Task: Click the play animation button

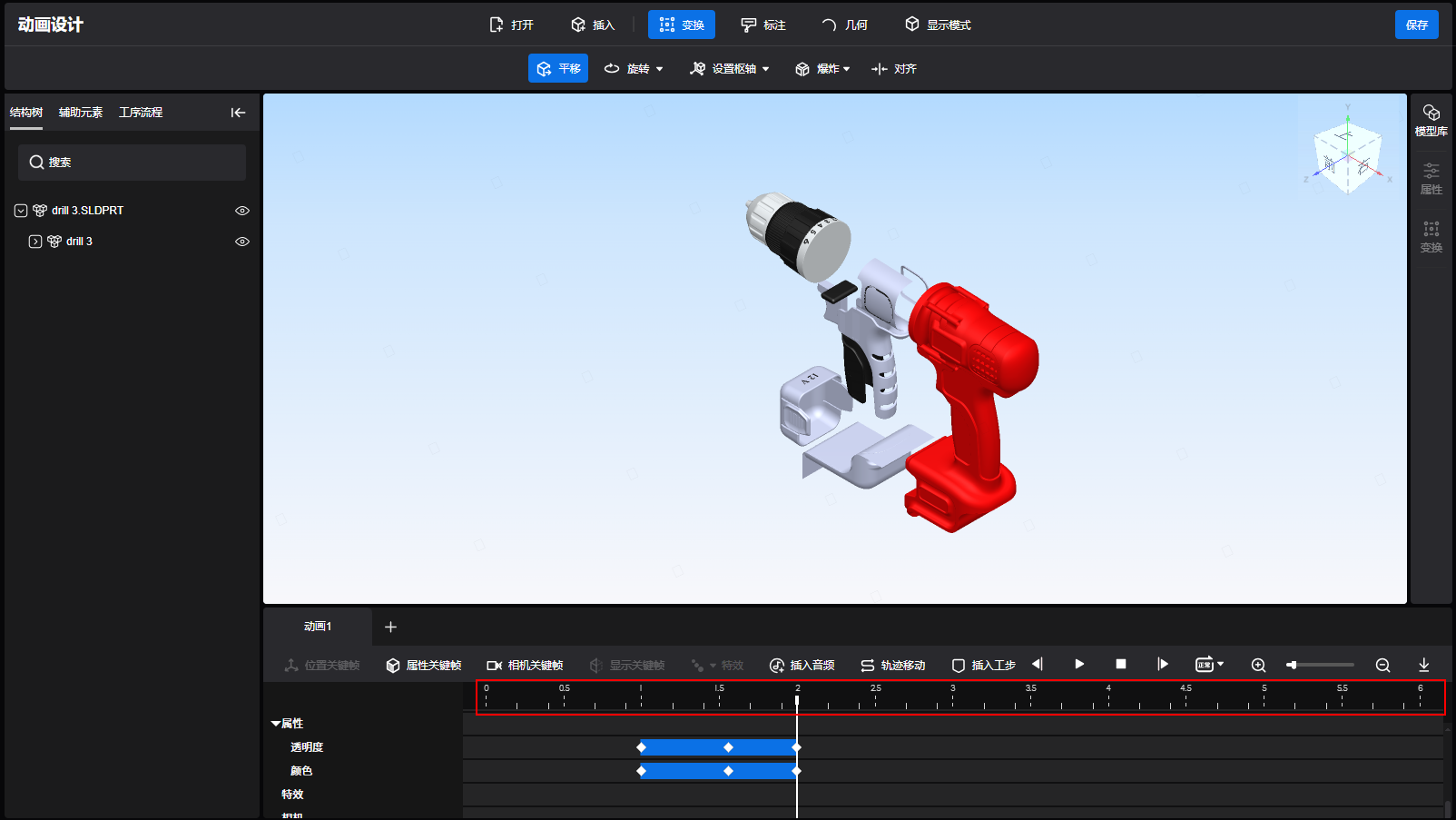Action: pos(1079,665)
